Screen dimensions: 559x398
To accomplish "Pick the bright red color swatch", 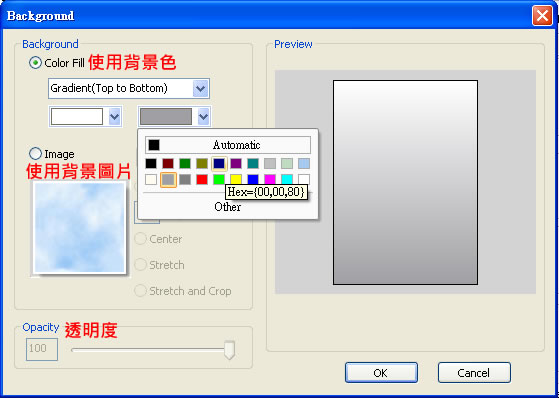I will (x=202, y=179).
